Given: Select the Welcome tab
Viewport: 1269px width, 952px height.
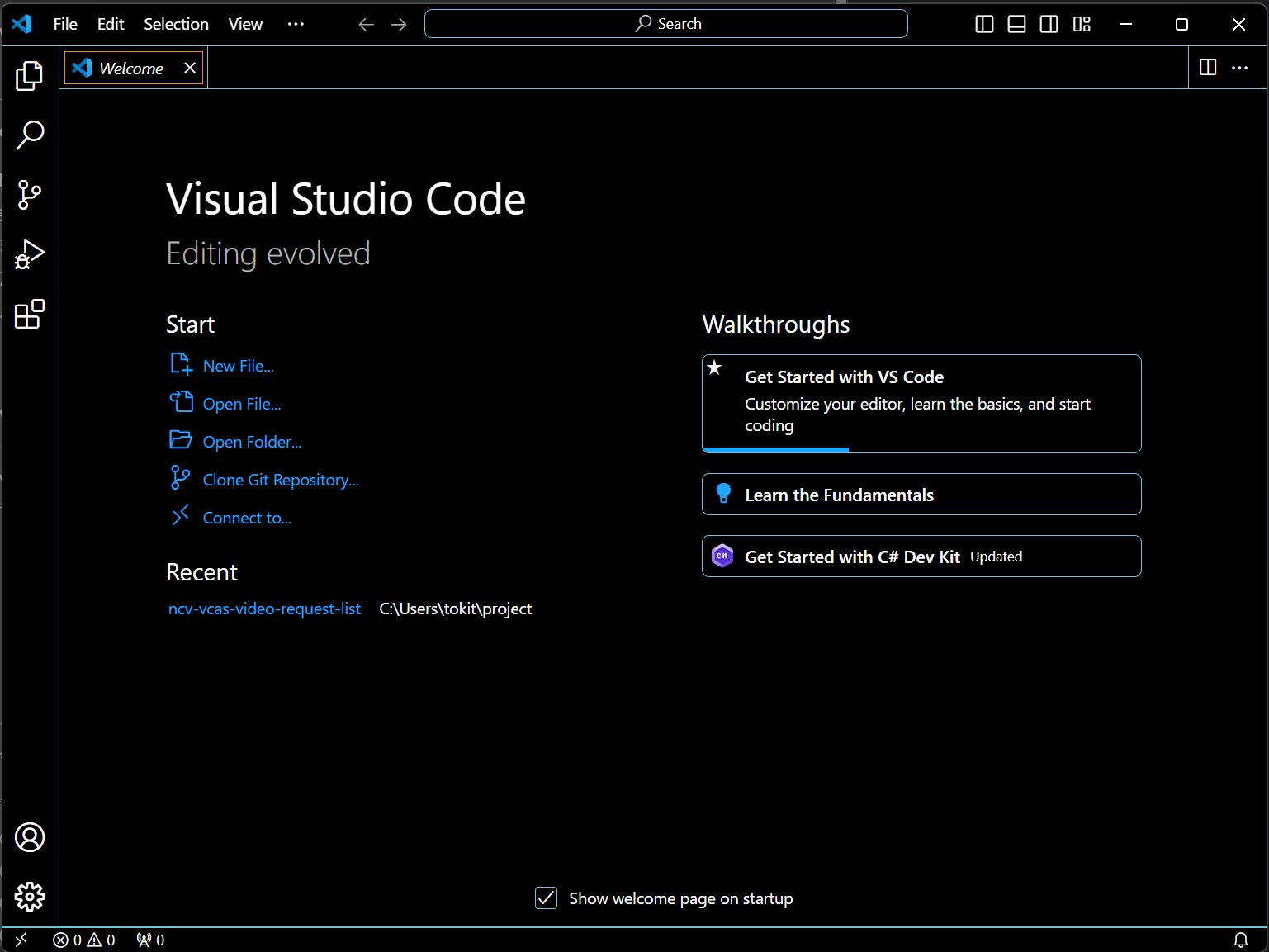Looking at the screenshot, I should pos(134,68).
